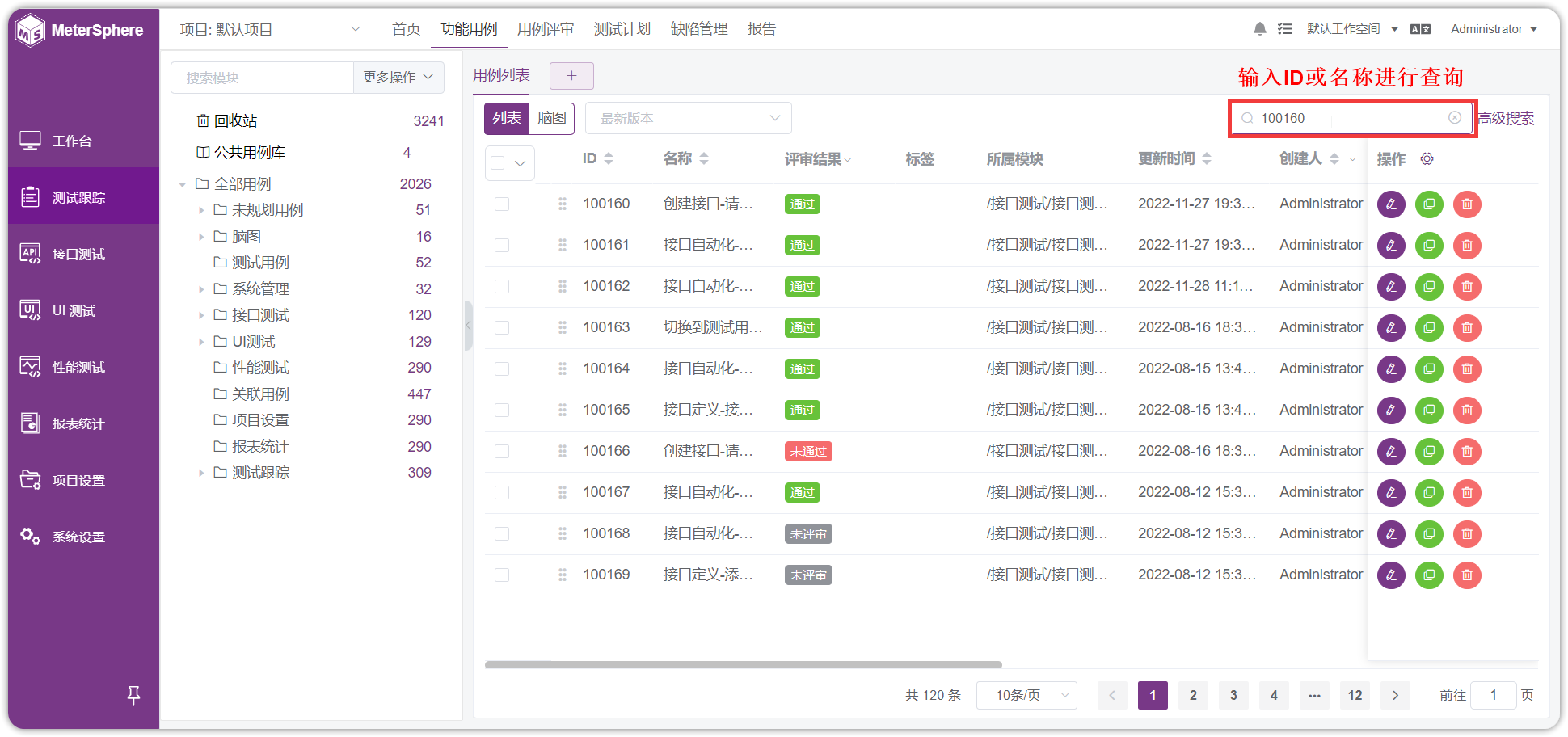Add a new tab with plus button

coord(571,76)
